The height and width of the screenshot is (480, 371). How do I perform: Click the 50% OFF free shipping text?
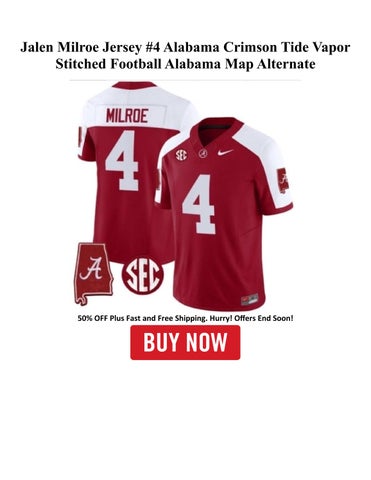click(x=185, y=318)
